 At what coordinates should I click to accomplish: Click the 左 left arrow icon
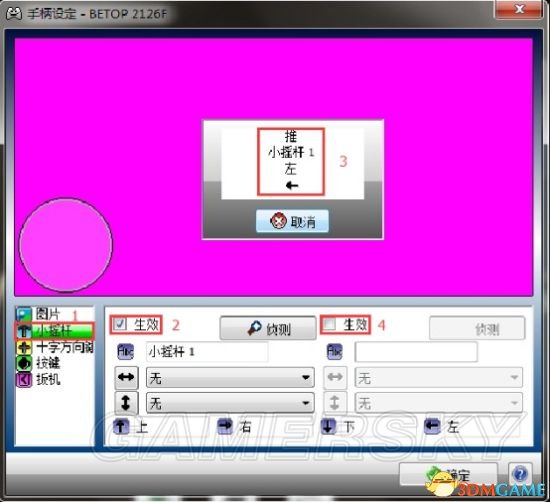432,426
